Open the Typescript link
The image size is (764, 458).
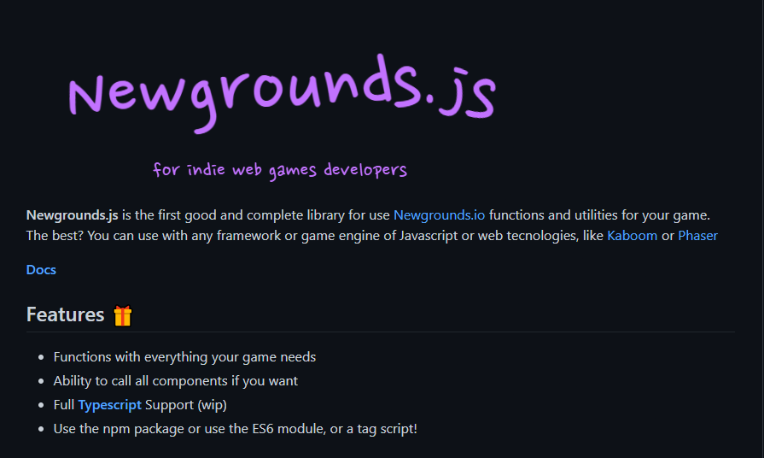tap(110, 405)
